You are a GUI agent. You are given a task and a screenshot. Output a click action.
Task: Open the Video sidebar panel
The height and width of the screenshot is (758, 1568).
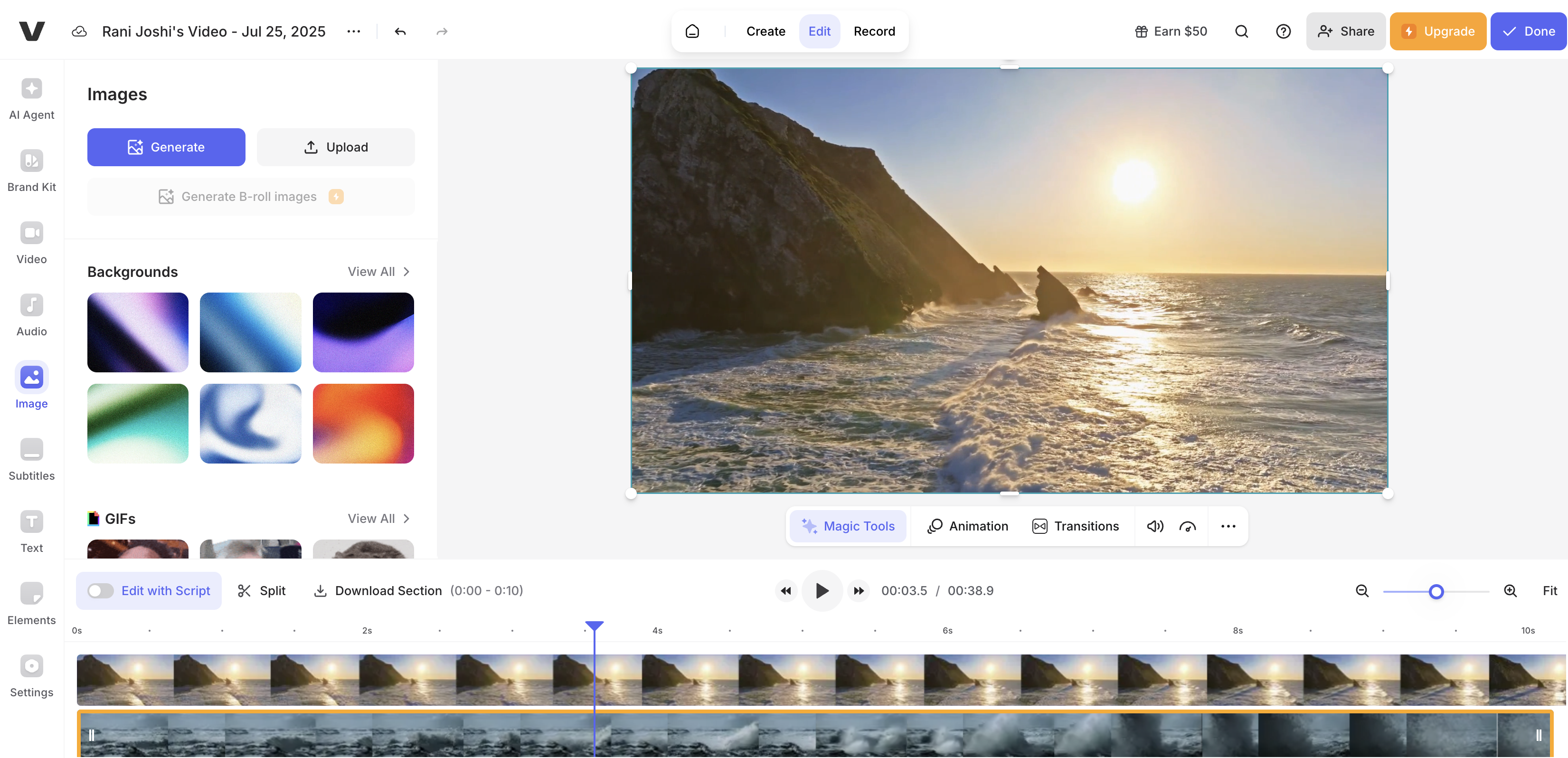pyautogui.click(x=32, y=243)
